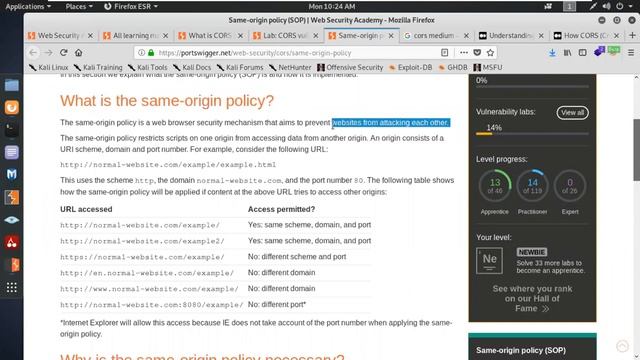Open the downloads arrow panel
The width and height of the screenshot is (640, 360).
pos(552,53)
